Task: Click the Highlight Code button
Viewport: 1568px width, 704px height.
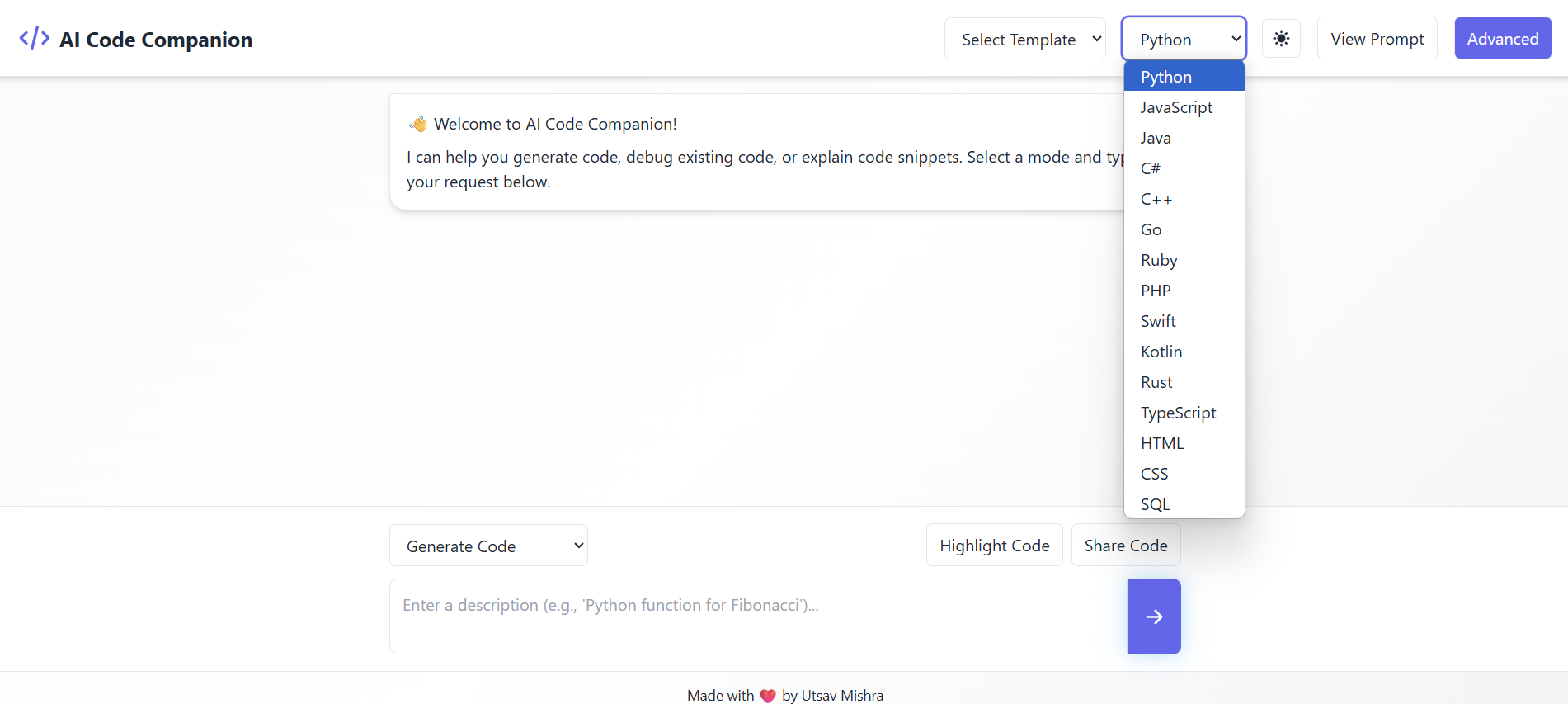Action: (x=995, y=546)
